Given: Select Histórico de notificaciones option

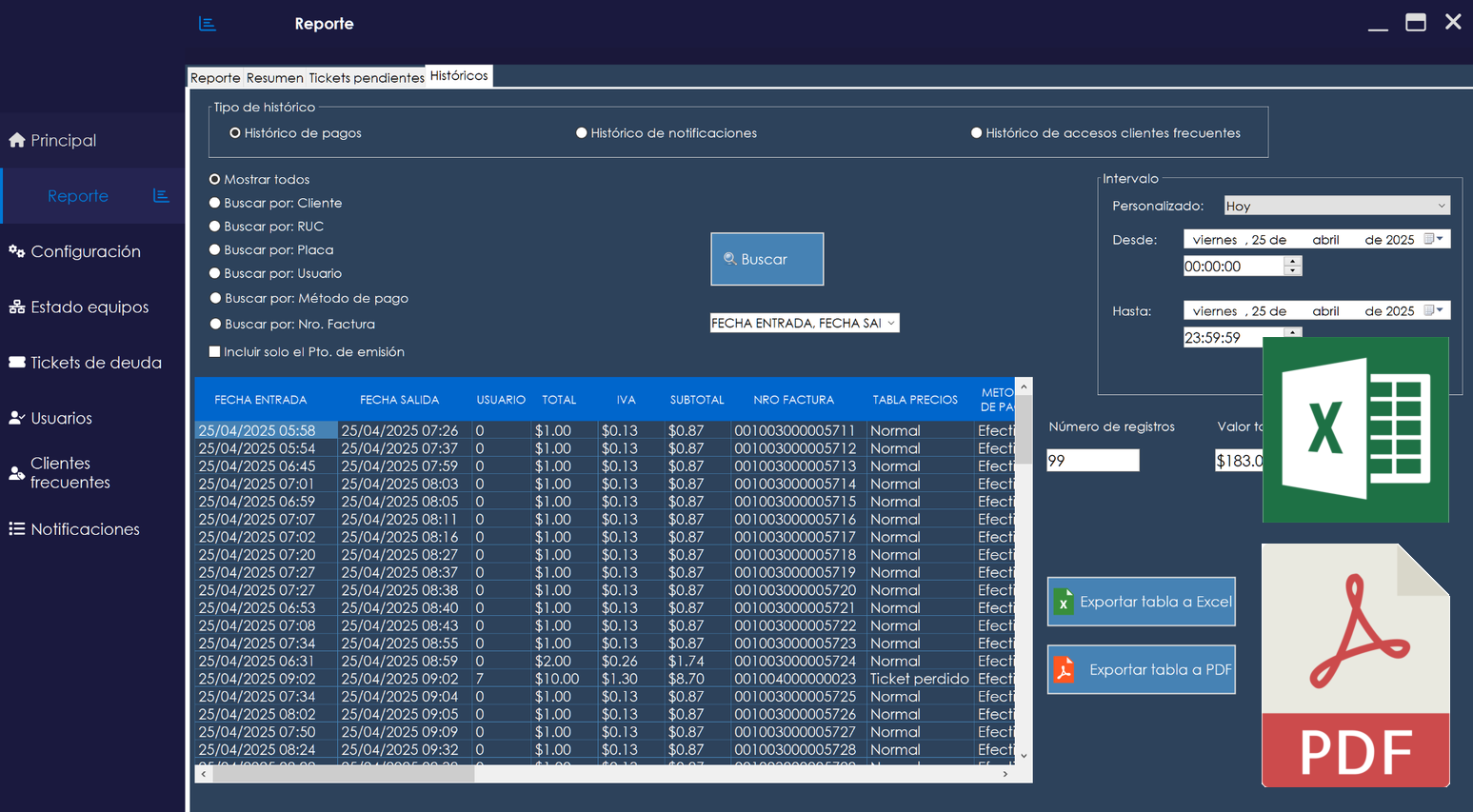Looking at the screenshot, I should click(582, 132).
